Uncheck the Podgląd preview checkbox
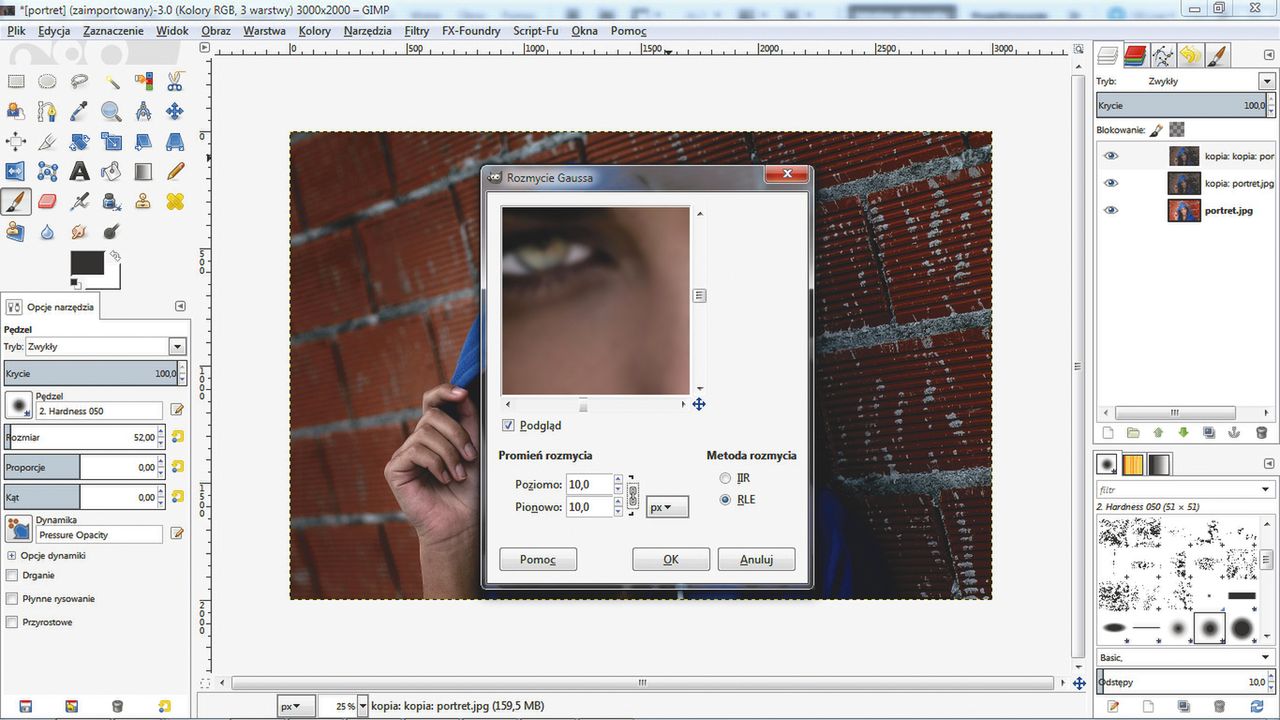 click(x=508, y=425)
